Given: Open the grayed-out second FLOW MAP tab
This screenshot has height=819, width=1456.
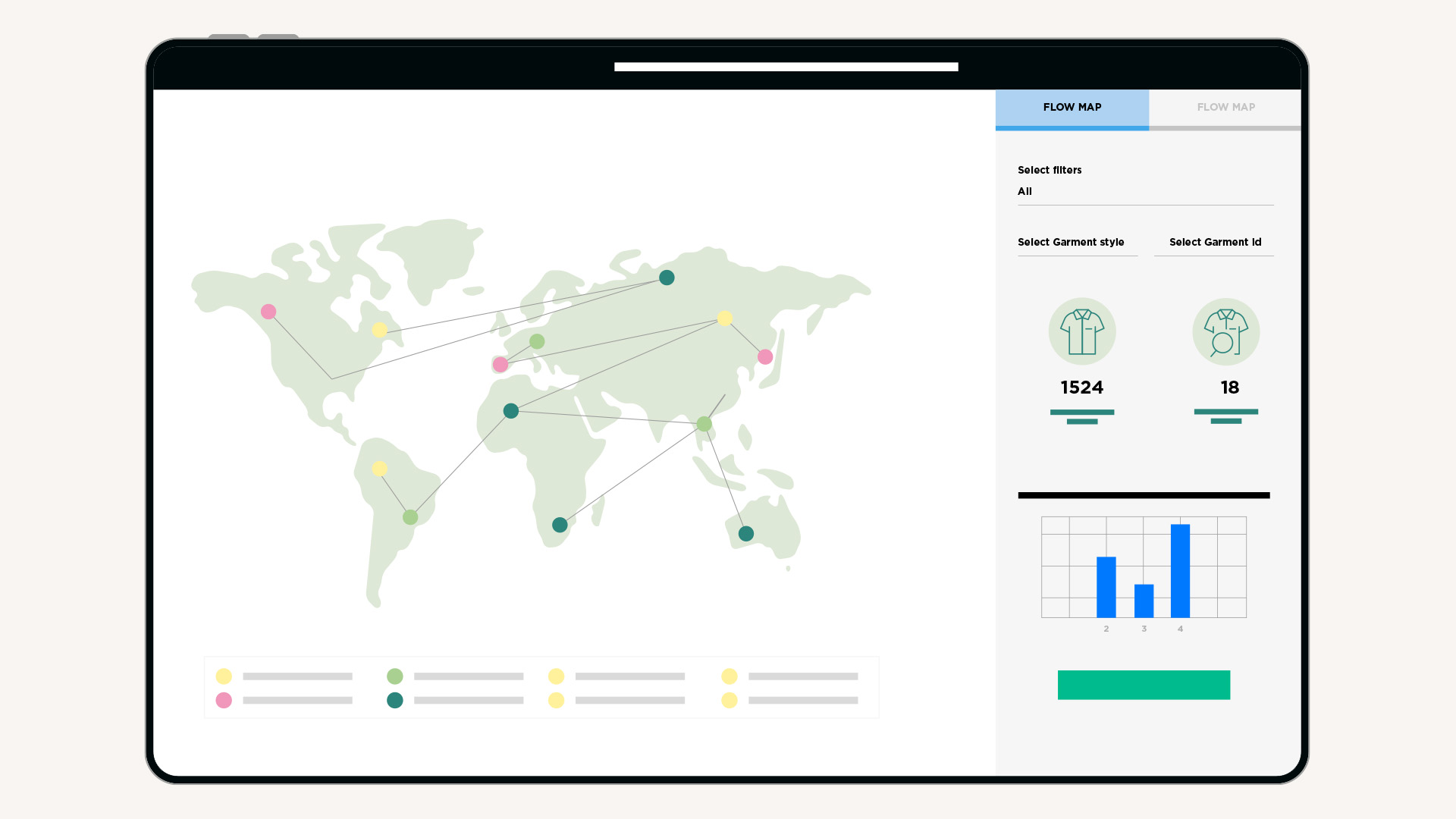Looking at the screenshot, I should [x=1226, y=107].
